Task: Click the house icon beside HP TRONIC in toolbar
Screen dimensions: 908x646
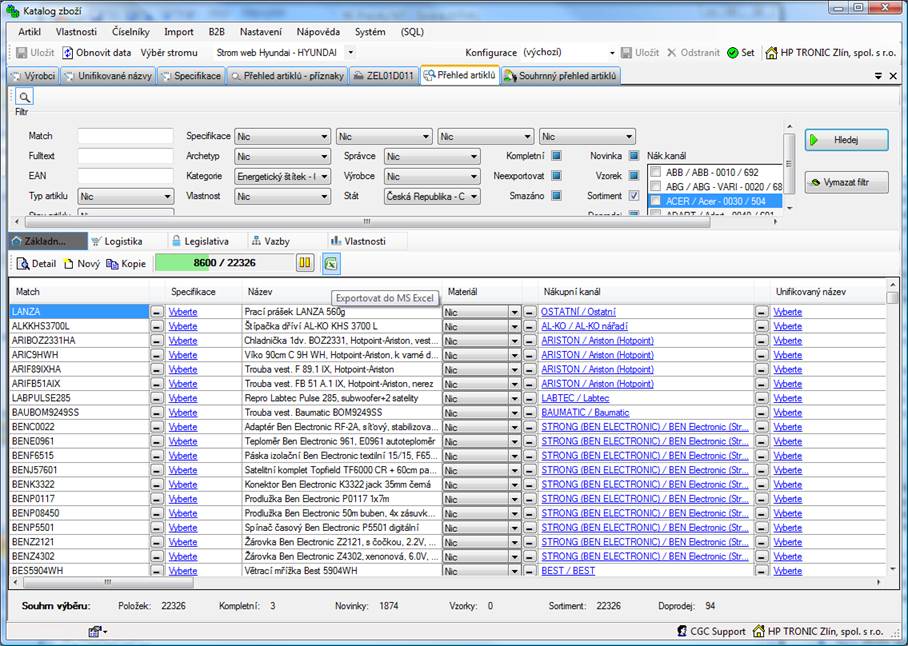Action: 771,53
